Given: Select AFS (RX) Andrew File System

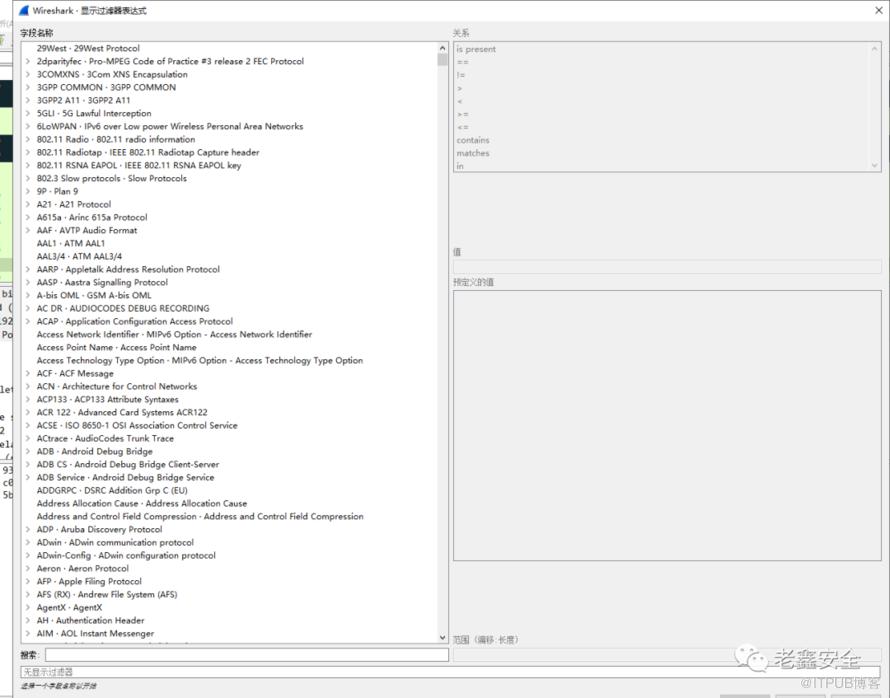Looking at the screenshot, I should point(107,595).
